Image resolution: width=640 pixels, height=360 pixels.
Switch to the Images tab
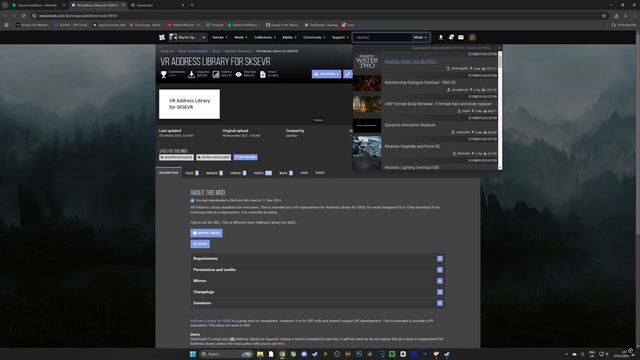(214, 173)
